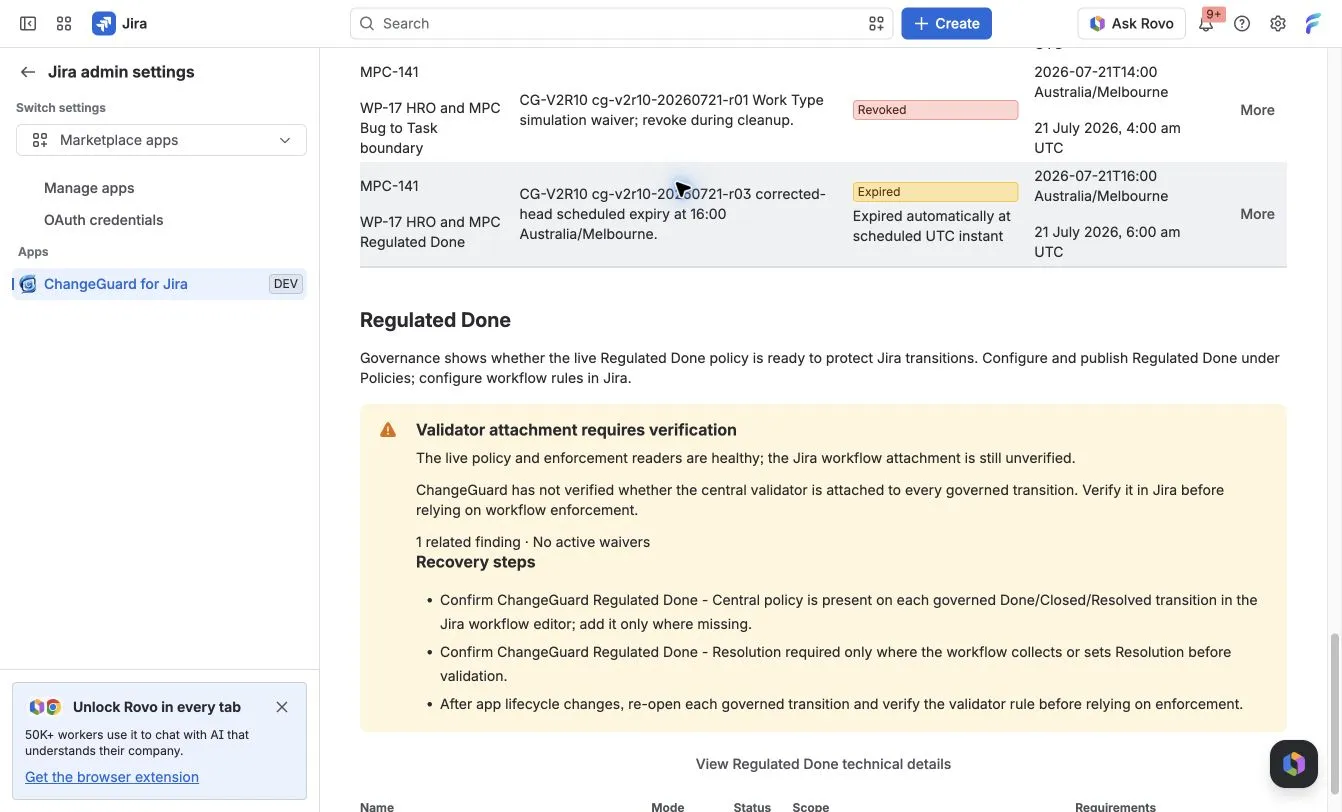Open the search filter icon in search bar
Viewport: 1342px width, 812px height.
(x=876, y=23)
